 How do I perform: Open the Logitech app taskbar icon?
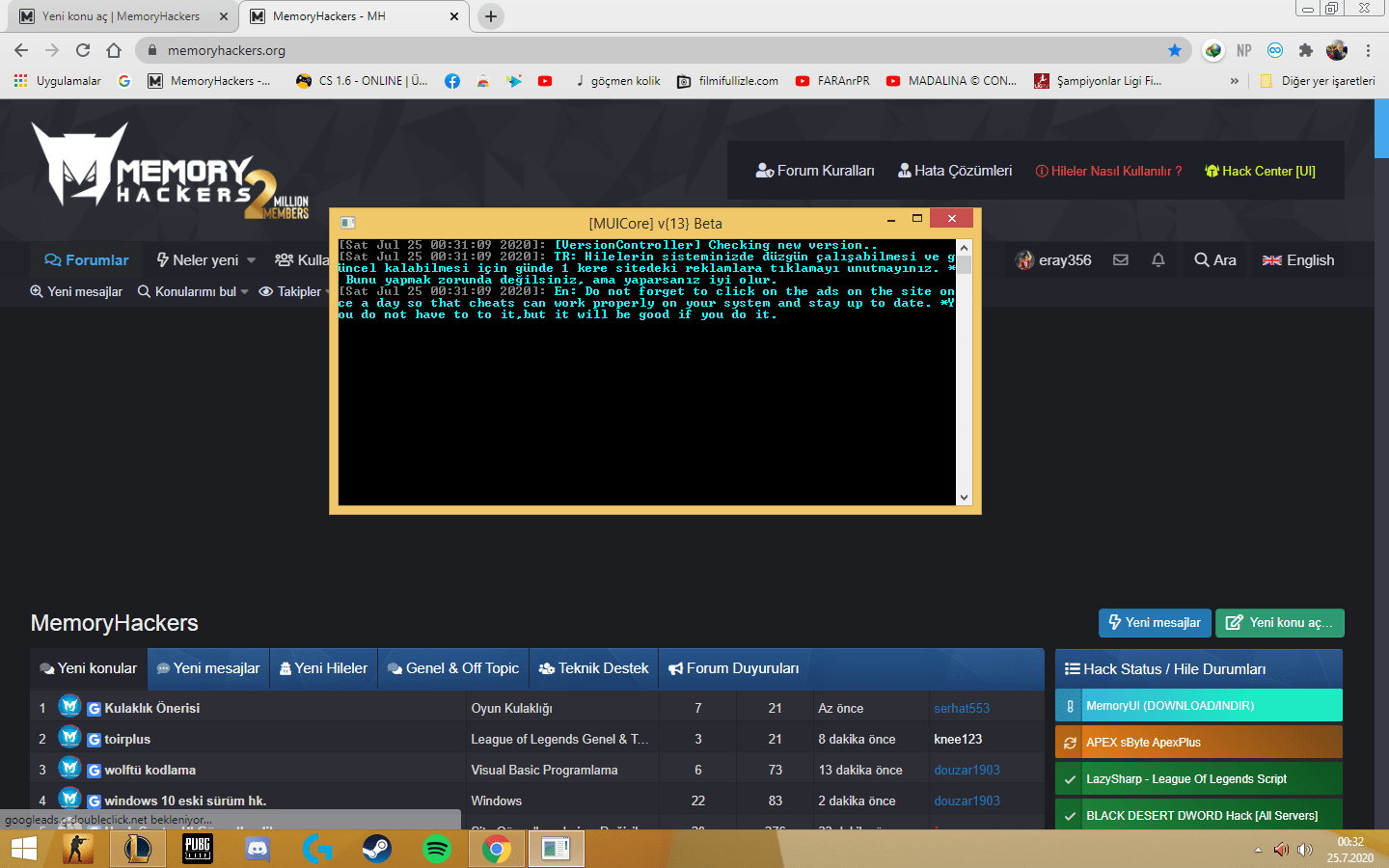click(317, 849)
